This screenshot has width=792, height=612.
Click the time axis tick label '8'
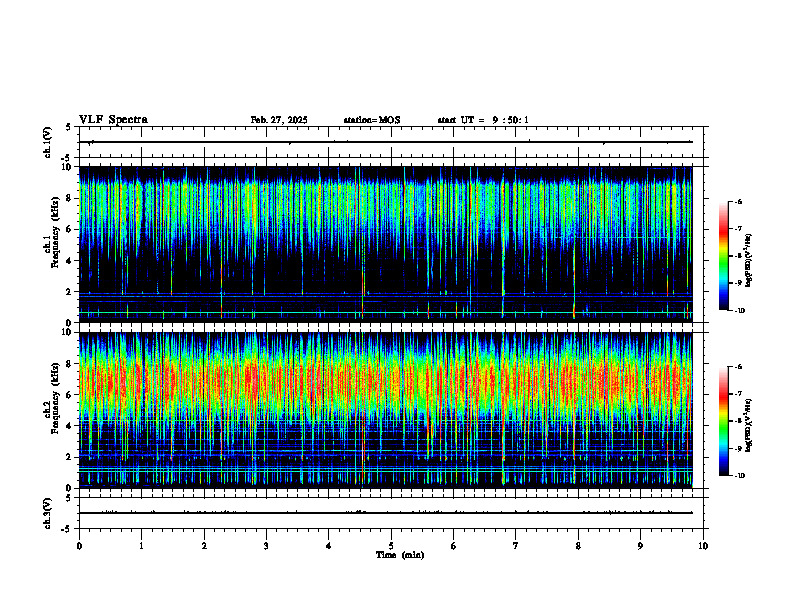click(x=578, y=546)
